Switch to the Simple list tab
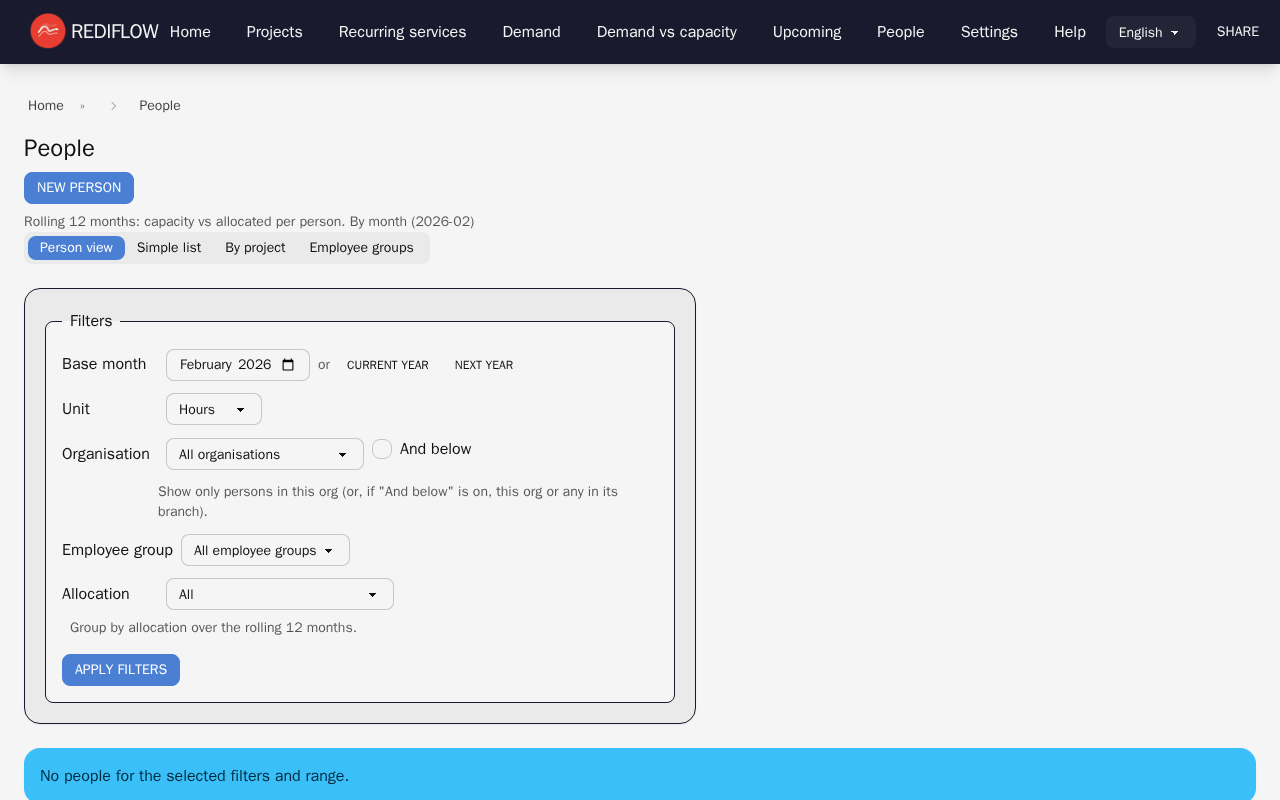The height and width of the screenshot is (800, 1280). click(169, 248)
